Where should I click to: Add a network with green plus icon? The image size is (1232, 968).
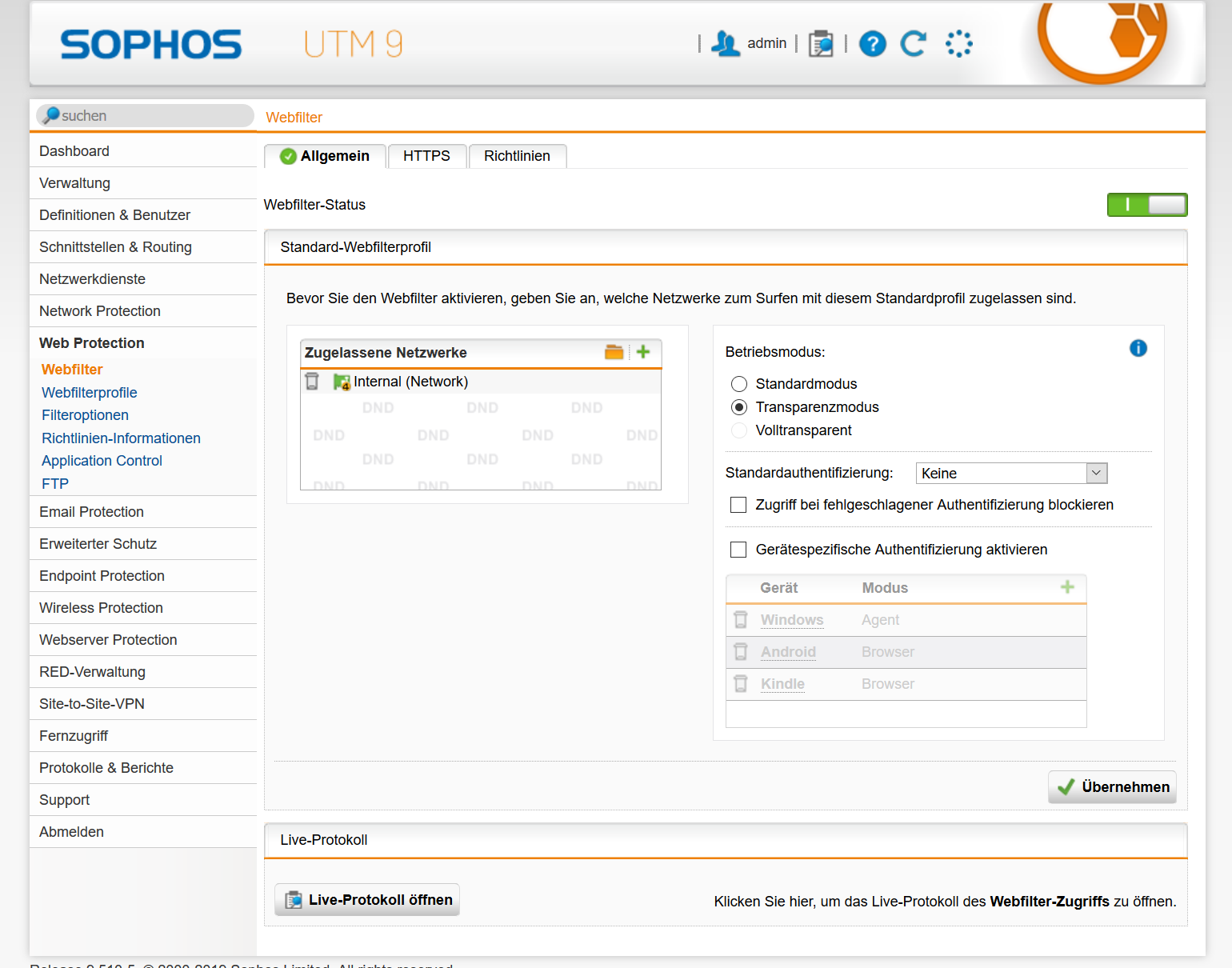pyautogui.click(x=643, y=352)
